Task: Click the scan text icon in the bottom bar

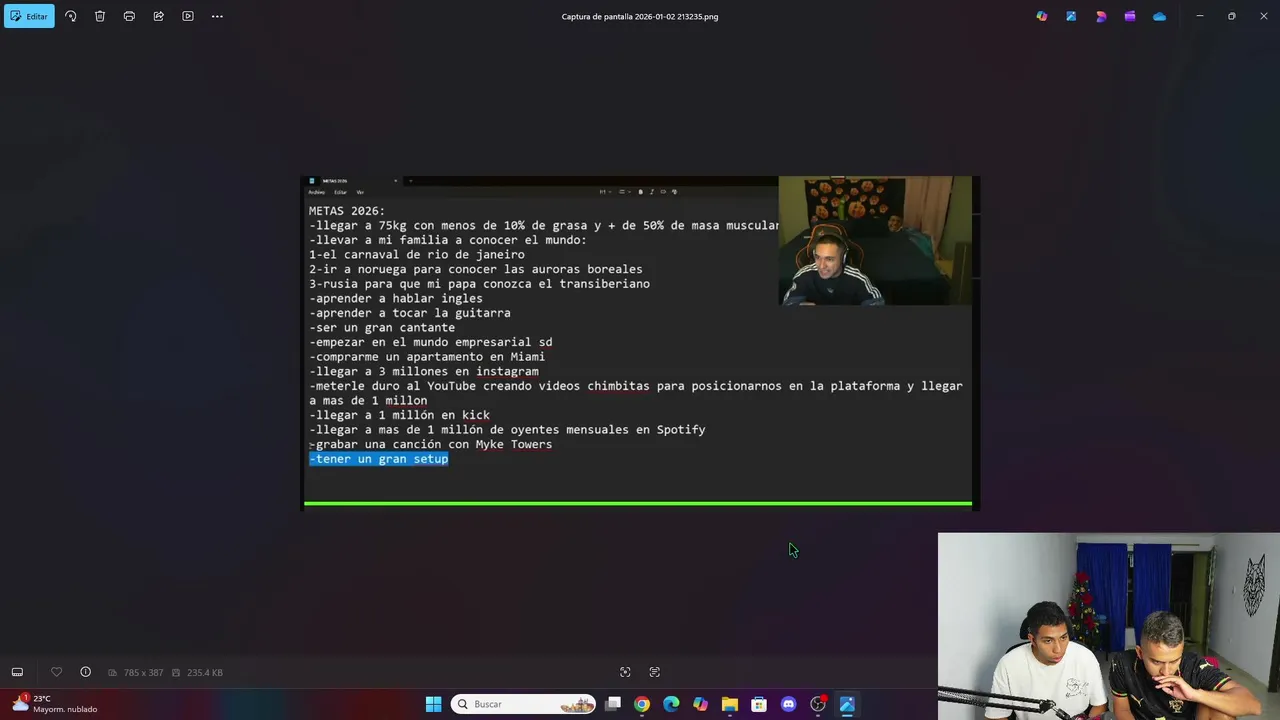Action: [655, 672]
